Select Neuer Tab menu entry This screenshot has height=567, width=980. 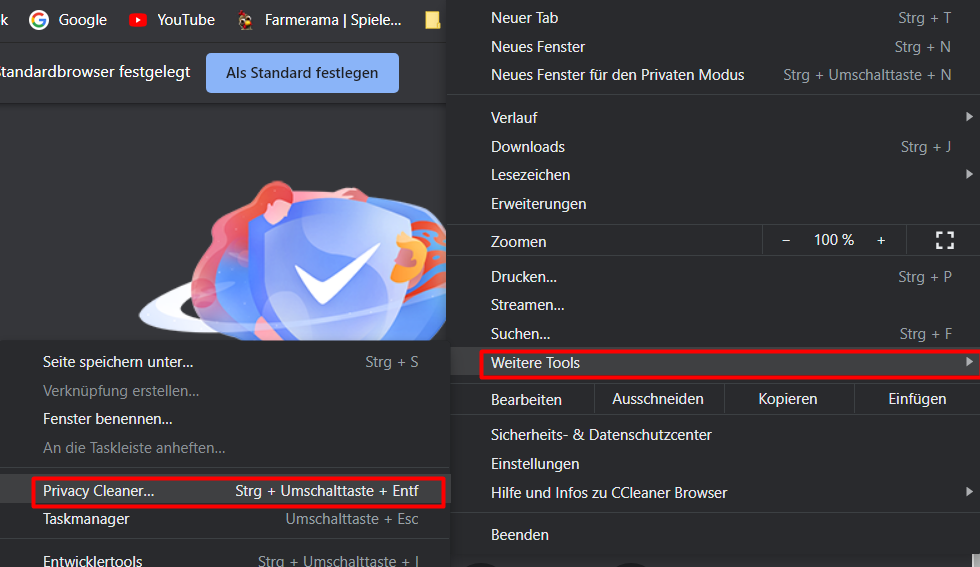point(715,18)
